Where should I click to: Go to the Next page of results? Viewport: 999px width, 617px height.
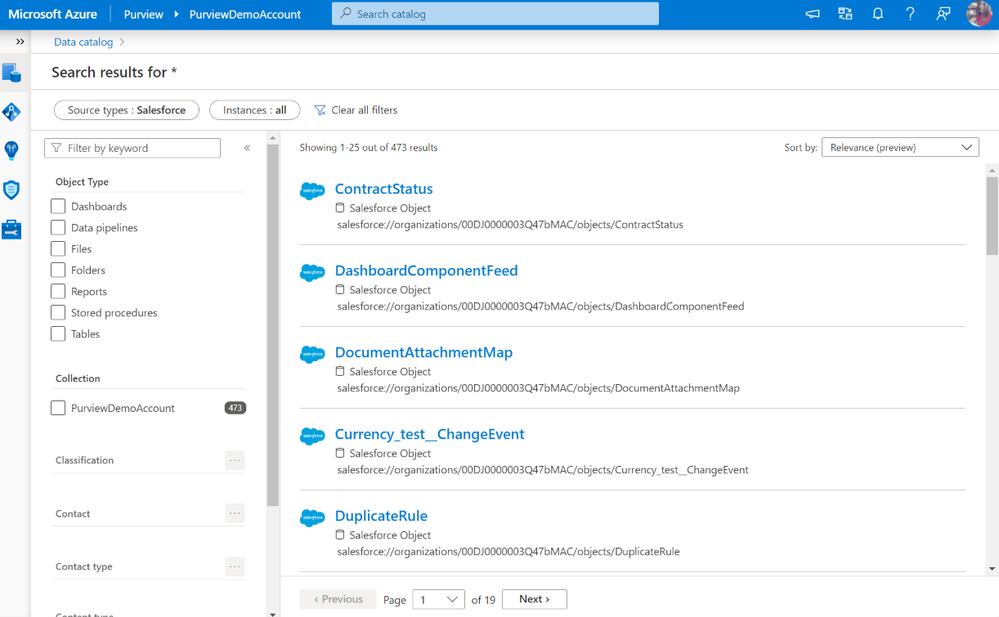(x=535, y=599)
